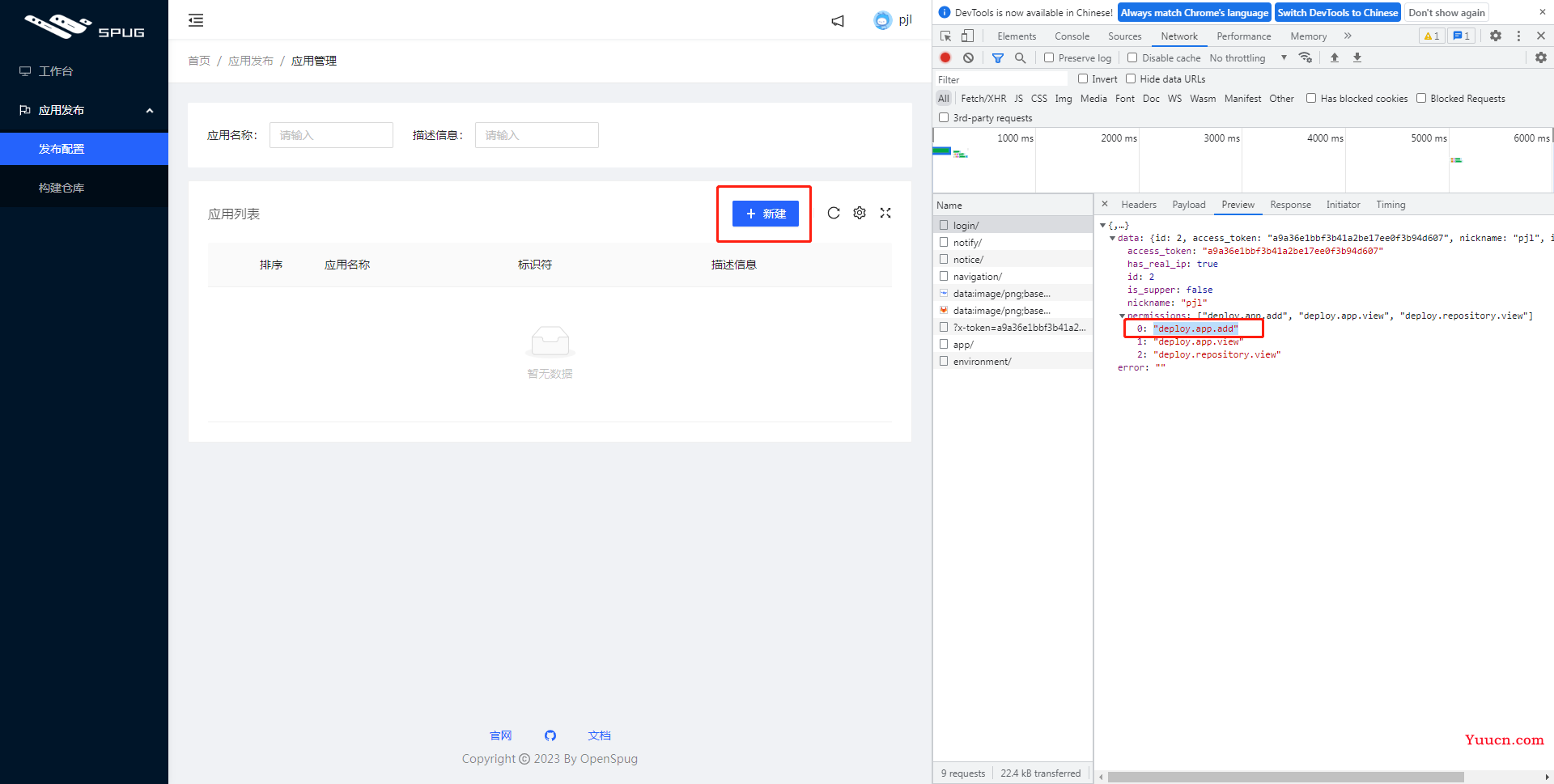Click Don't show again button
The width and height of the screenshot is (1554, 784).
(x=1446, y=12)
